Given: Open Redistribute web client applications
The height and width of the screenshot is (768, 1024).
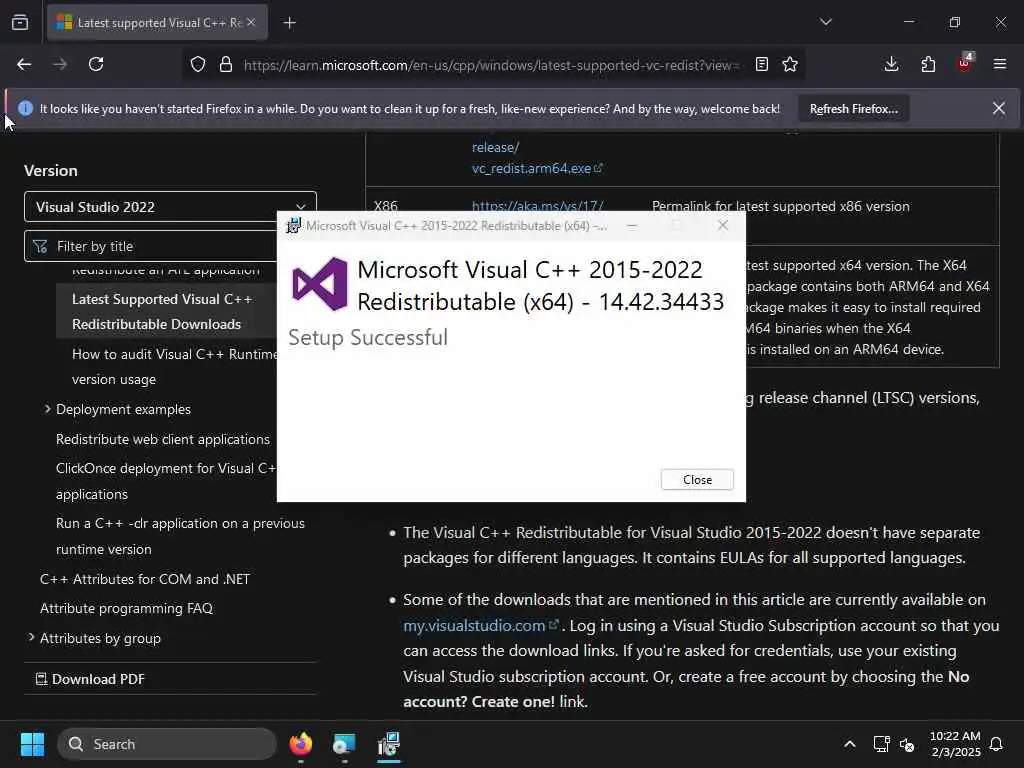Looking at the screenshot, I should (x=163, y=439).
